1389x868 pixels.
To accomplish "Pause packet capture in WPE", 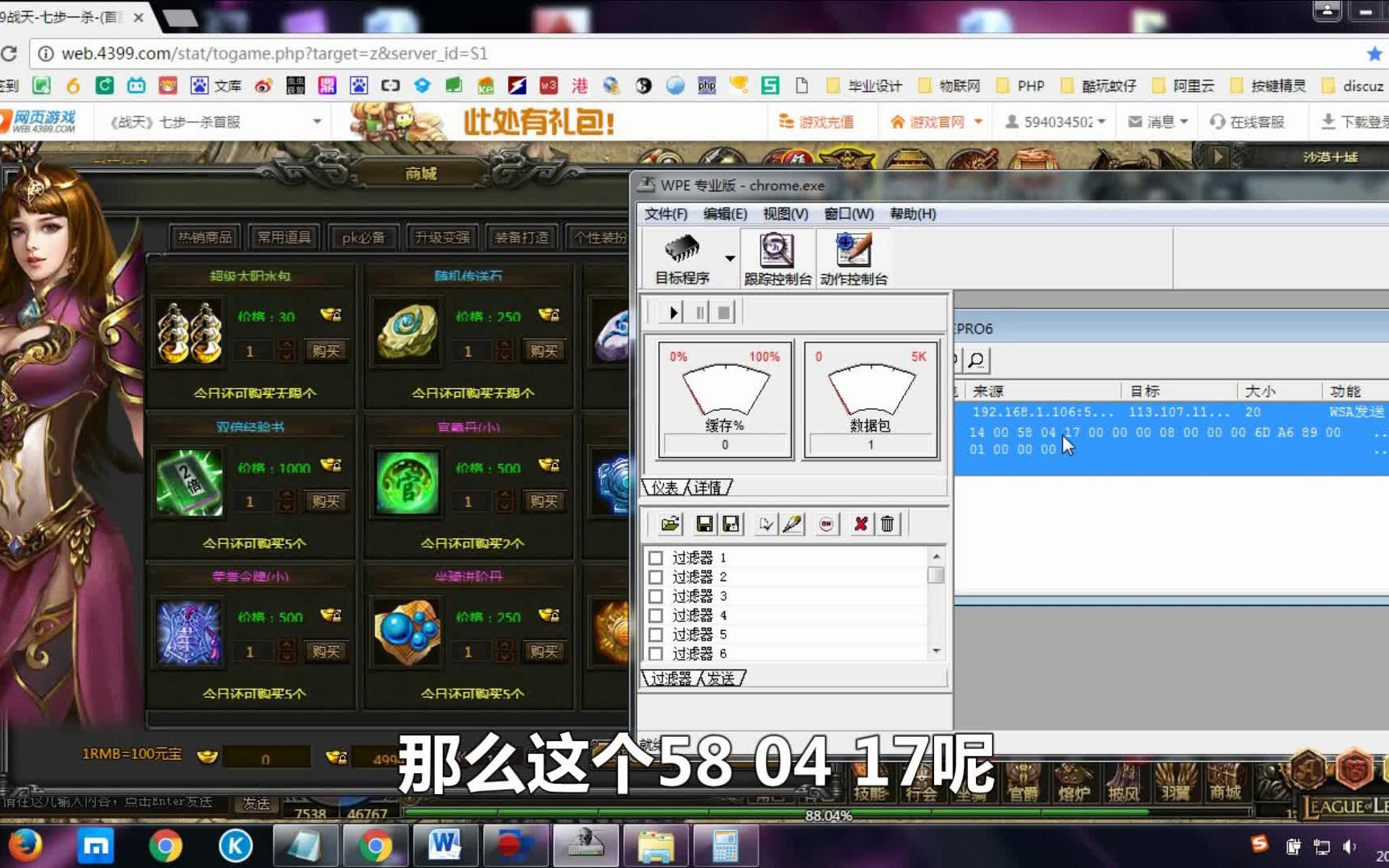I will click(699, 313).
